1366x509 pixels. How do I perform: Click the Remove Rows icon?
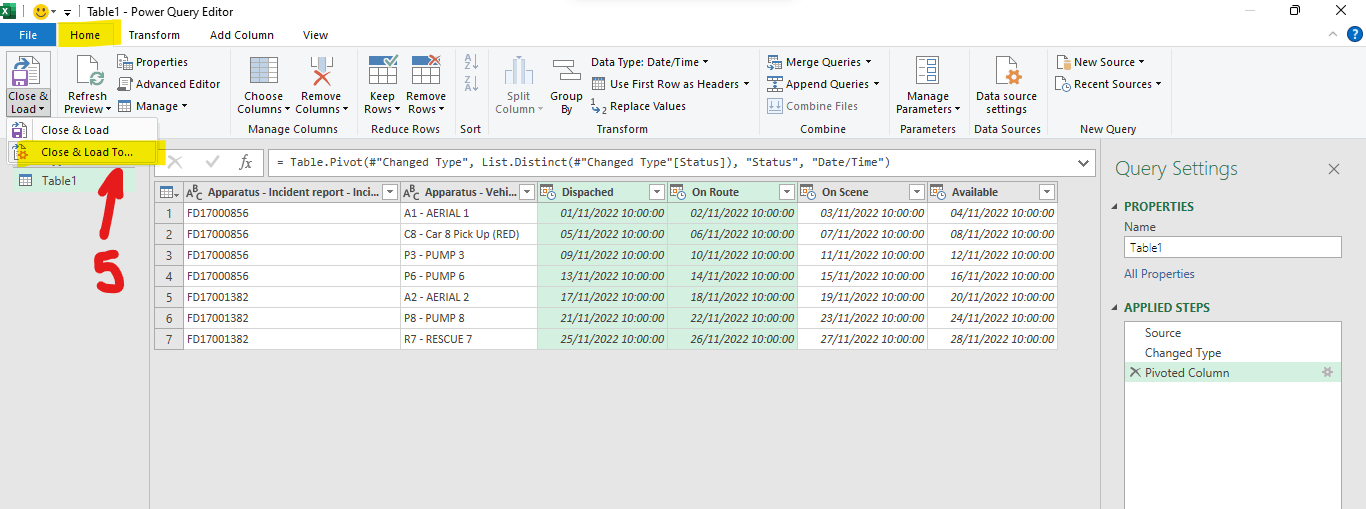(x=426, y=72)
